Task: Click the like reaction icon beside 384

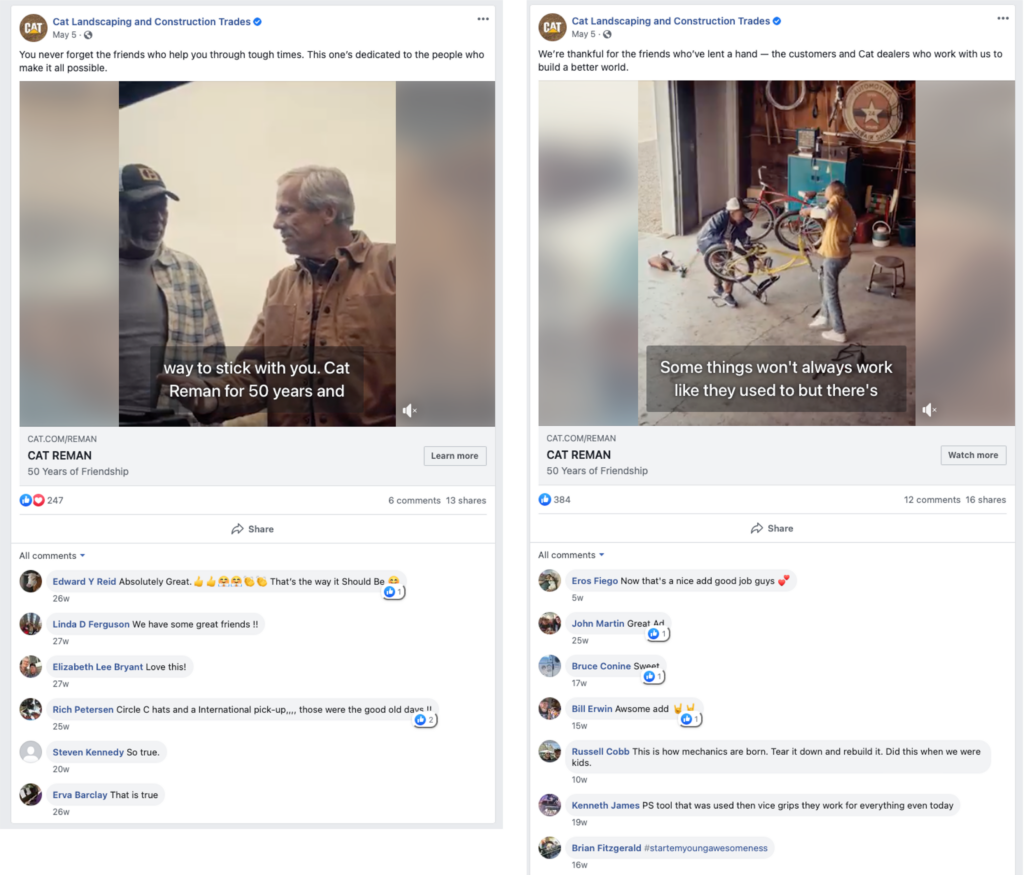Action: [545, 500]
